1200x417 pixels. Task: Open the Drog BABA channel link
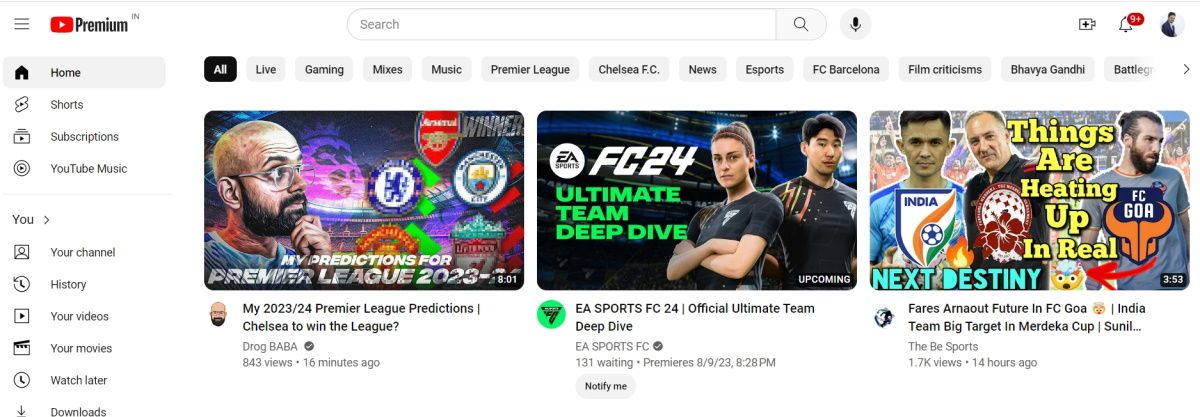tap(270, 346)
